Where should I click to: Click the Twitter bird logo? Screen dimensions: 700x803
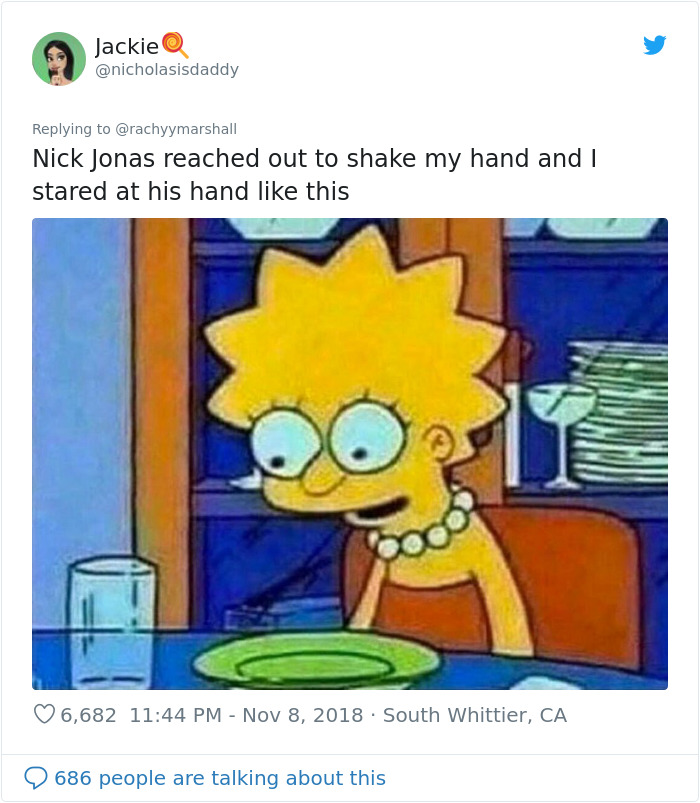pos(654,45)
